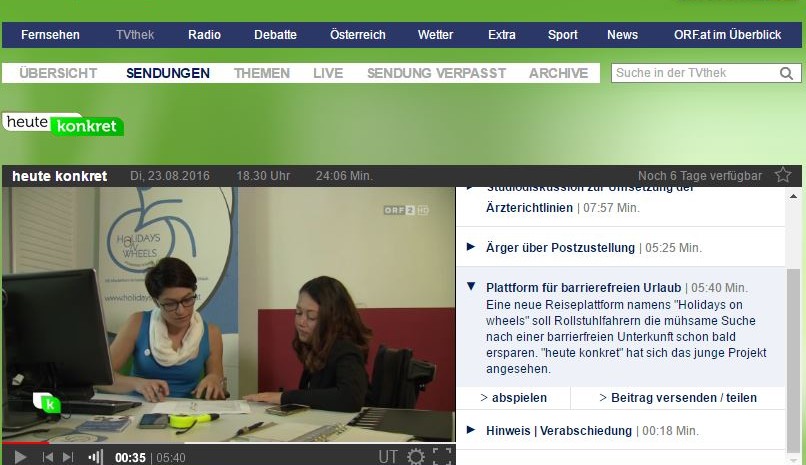Skip to previous segment in player
This screenshot has height=465, width=806.
(48, 457)
